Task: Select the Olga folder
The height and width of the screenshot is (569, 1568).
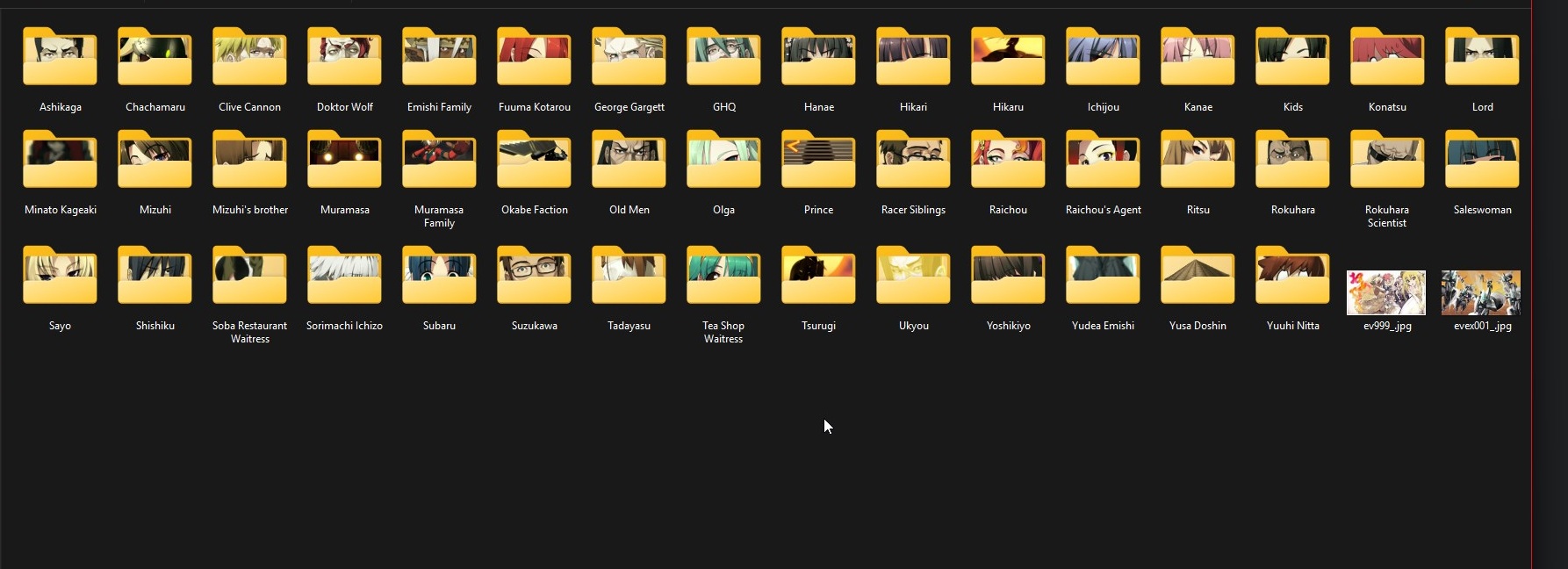Action: 723,159
